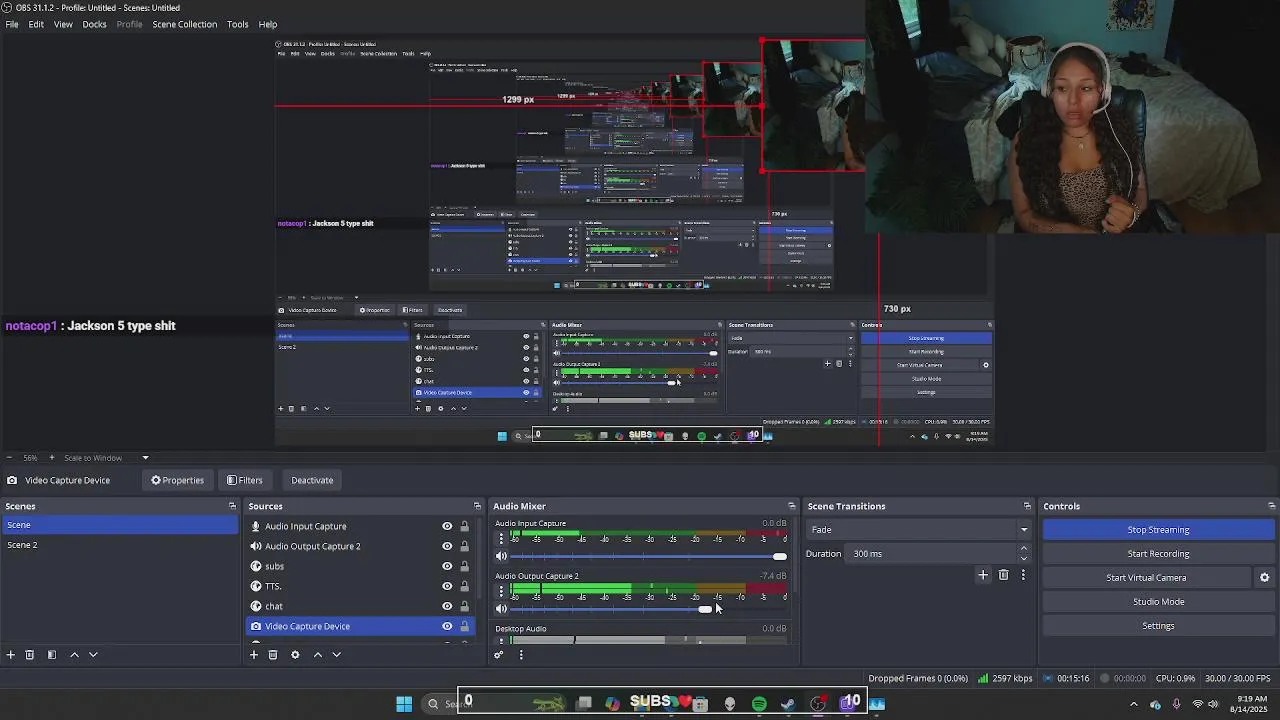
Task: Add a new source with plus icon
Action: [x=254, y=655]
